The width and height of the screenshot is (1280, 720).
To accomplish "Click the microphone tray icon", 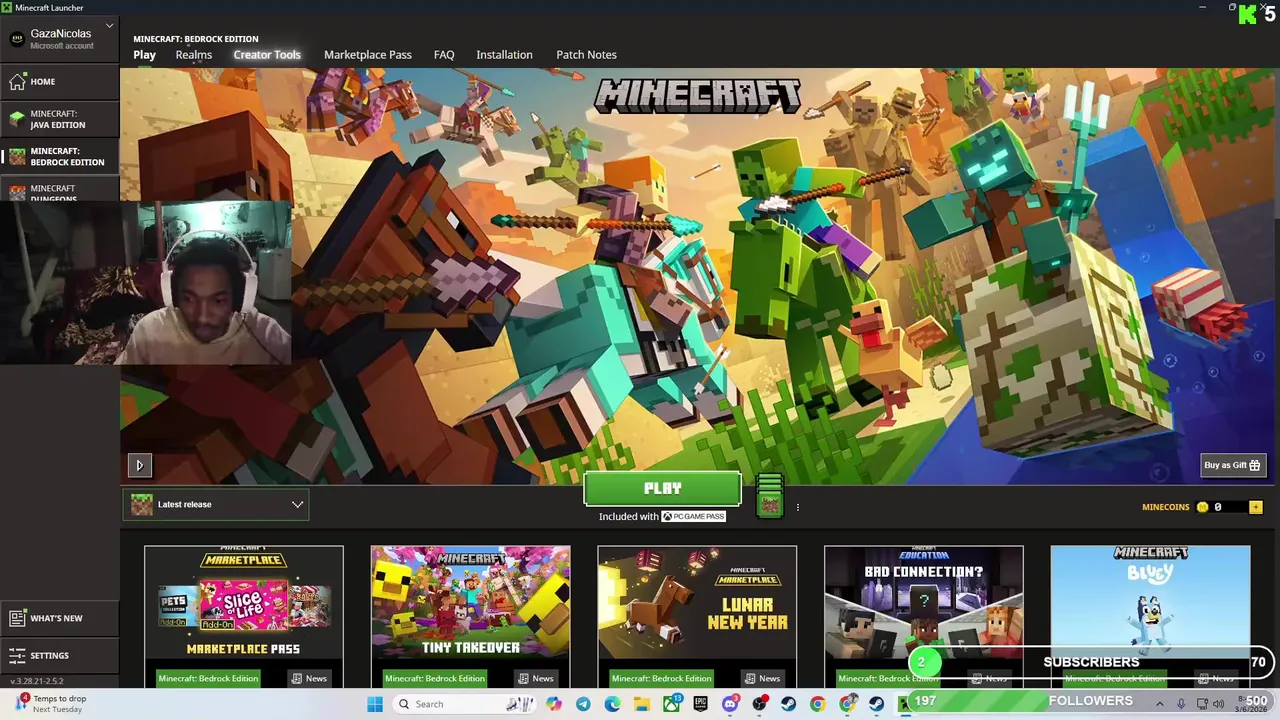I will (x=1181, y=704).
